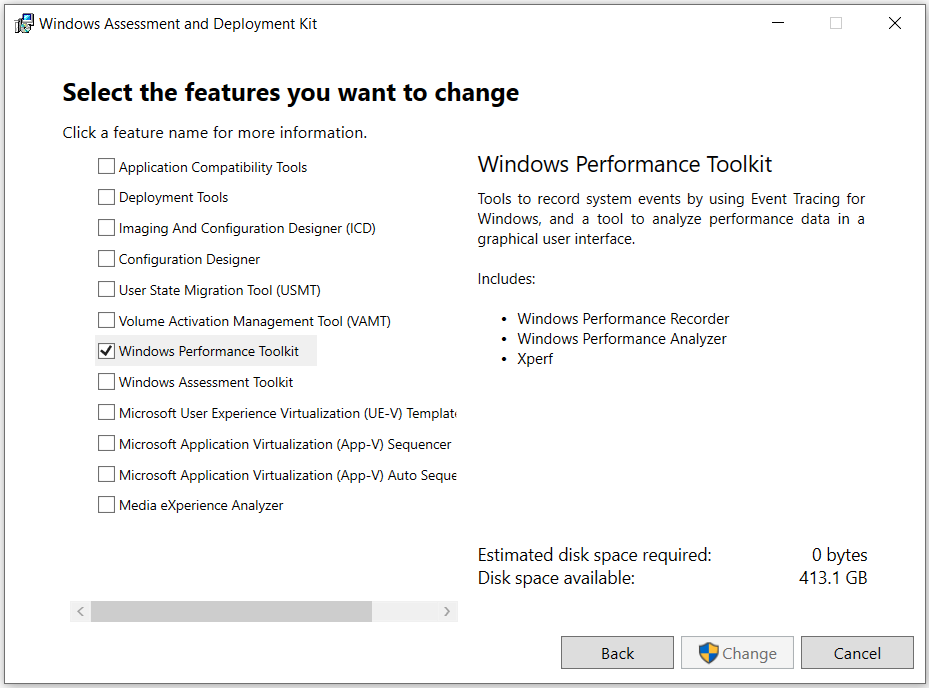Select the Configuration Designer checkbox
The height and width of the screenshot is (688, 929).
pos(106,259)
